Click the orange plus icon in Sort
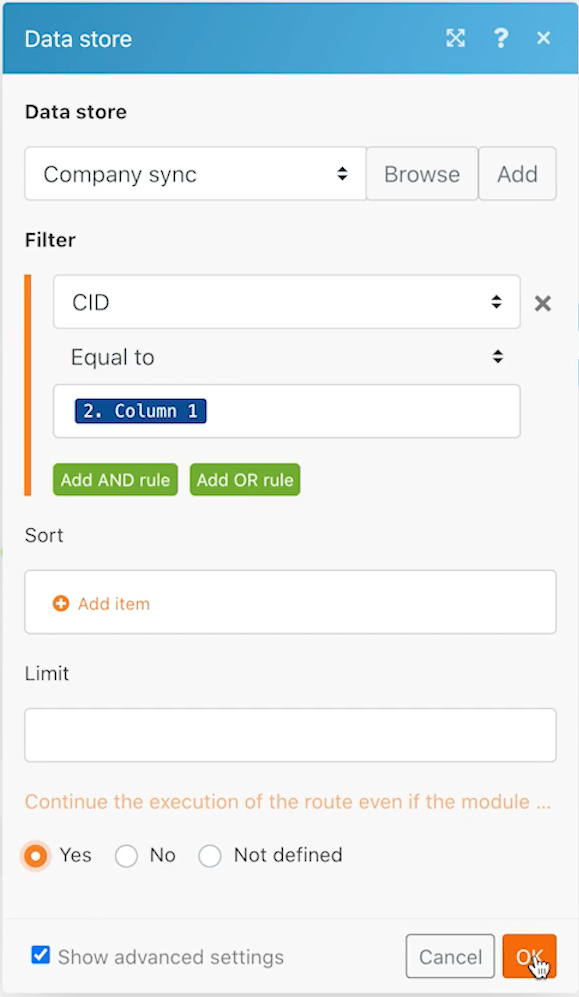 (x=61, y=603)
